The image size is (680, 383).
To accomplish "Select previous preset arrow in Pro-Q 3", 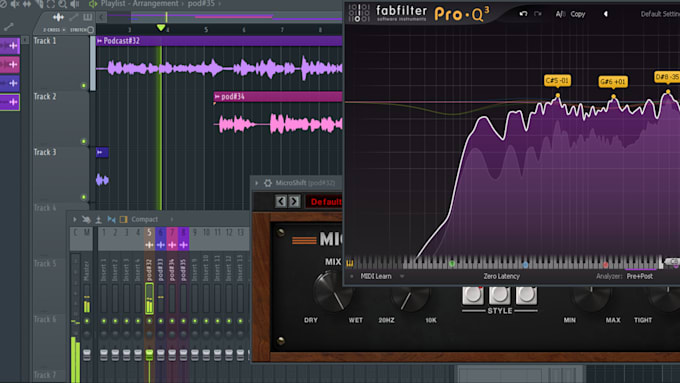I will point(606,14).
